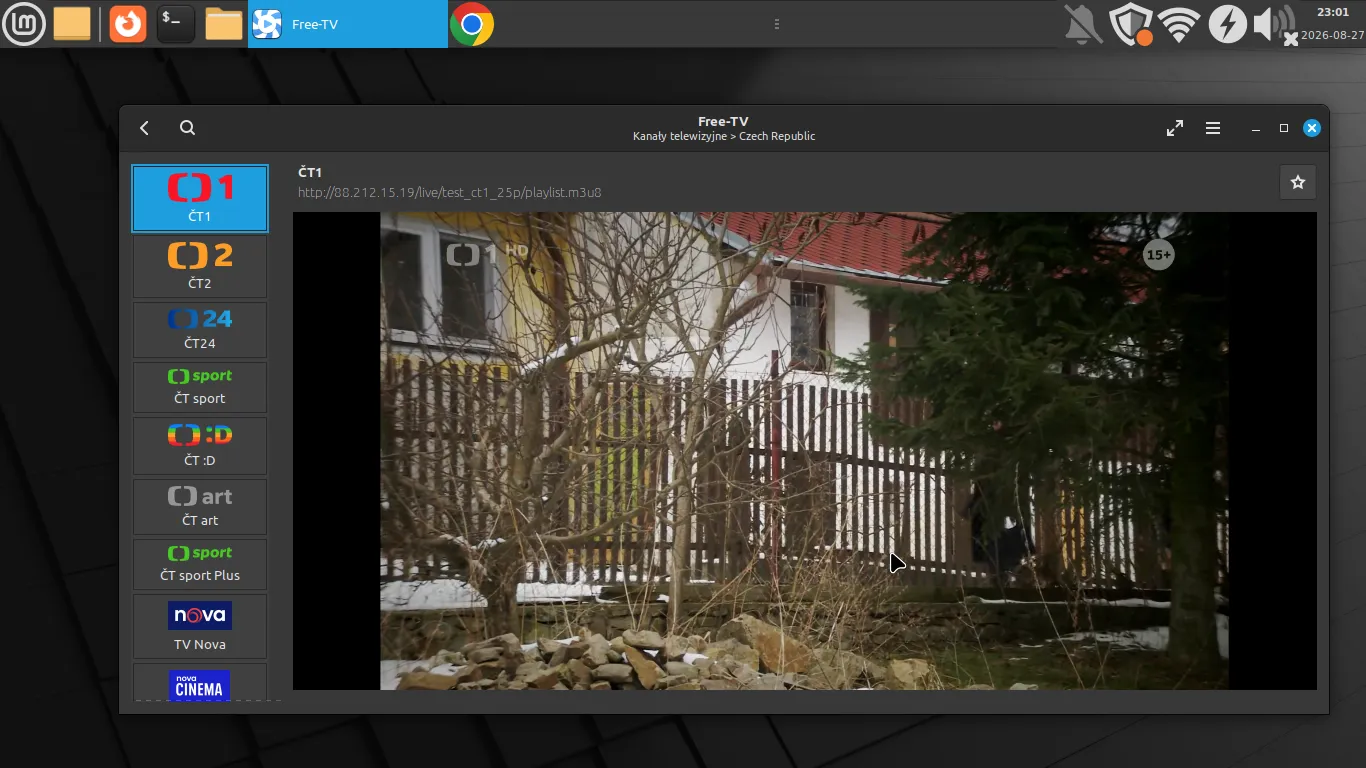Select the ČT sport Plus channel
The height and width of the screenshot is (768, 1366).
200,564
